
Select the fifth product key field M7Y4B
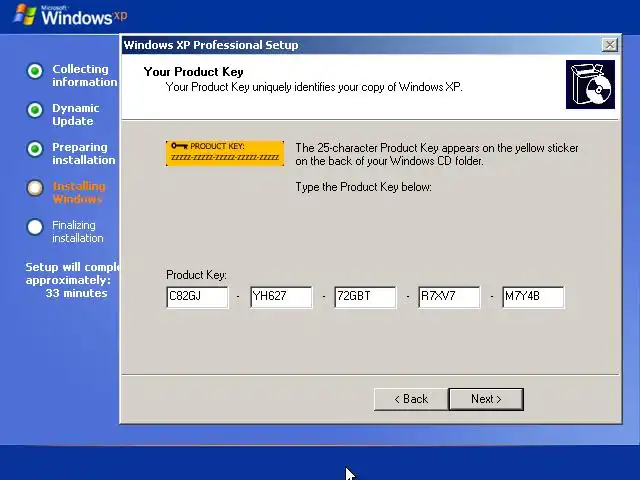point(533,297)
